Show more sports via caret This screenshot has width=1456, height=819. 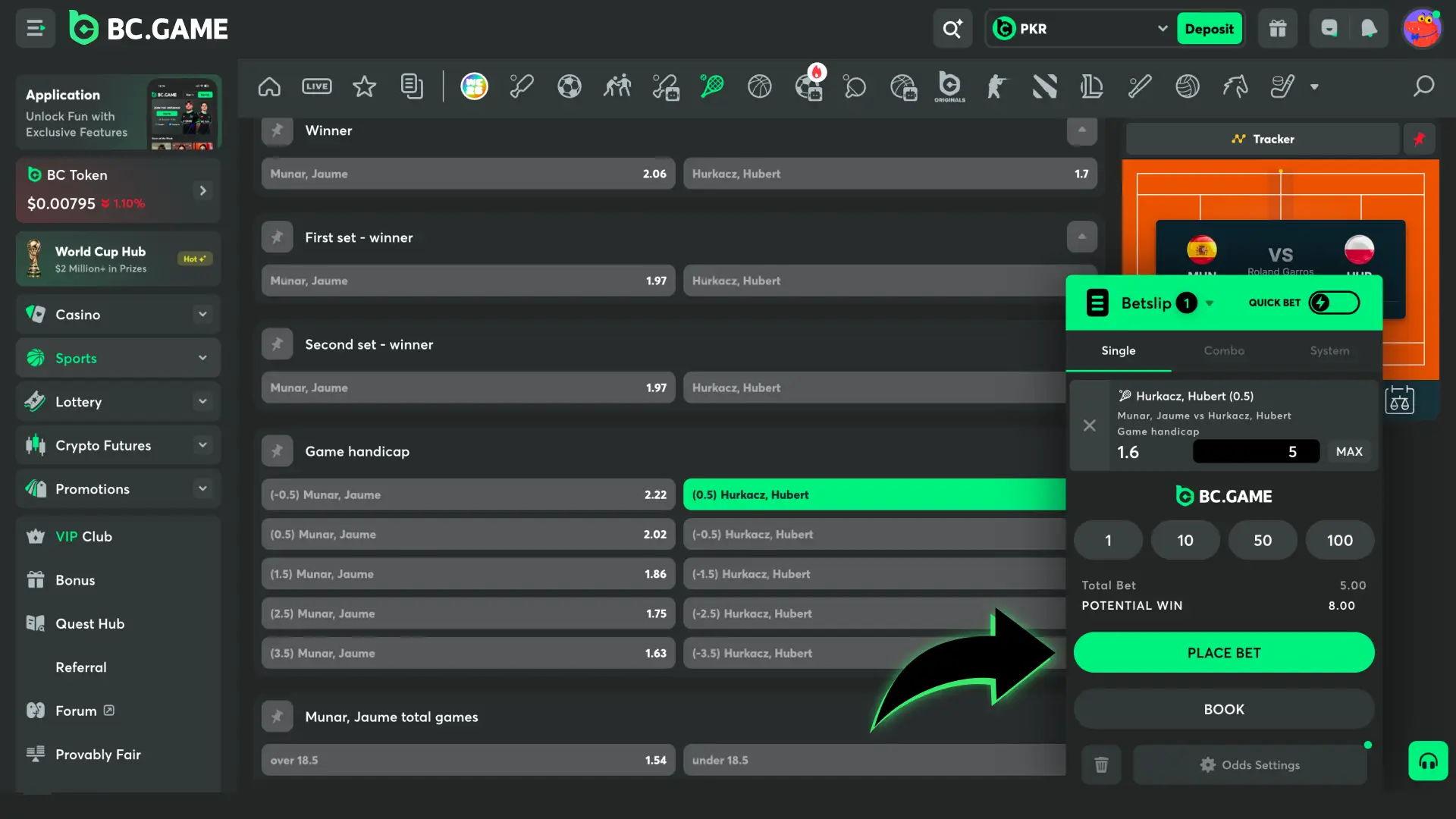coord(1315,86)
